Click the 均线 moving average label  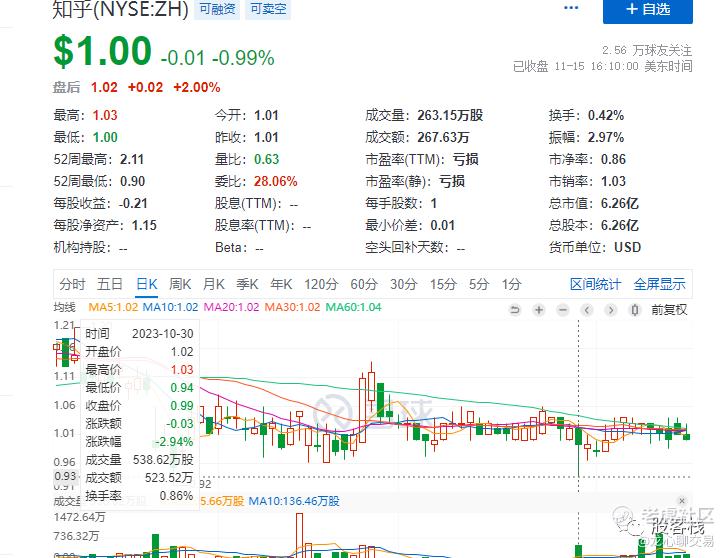pyautogui.click(x=65, y=307)
